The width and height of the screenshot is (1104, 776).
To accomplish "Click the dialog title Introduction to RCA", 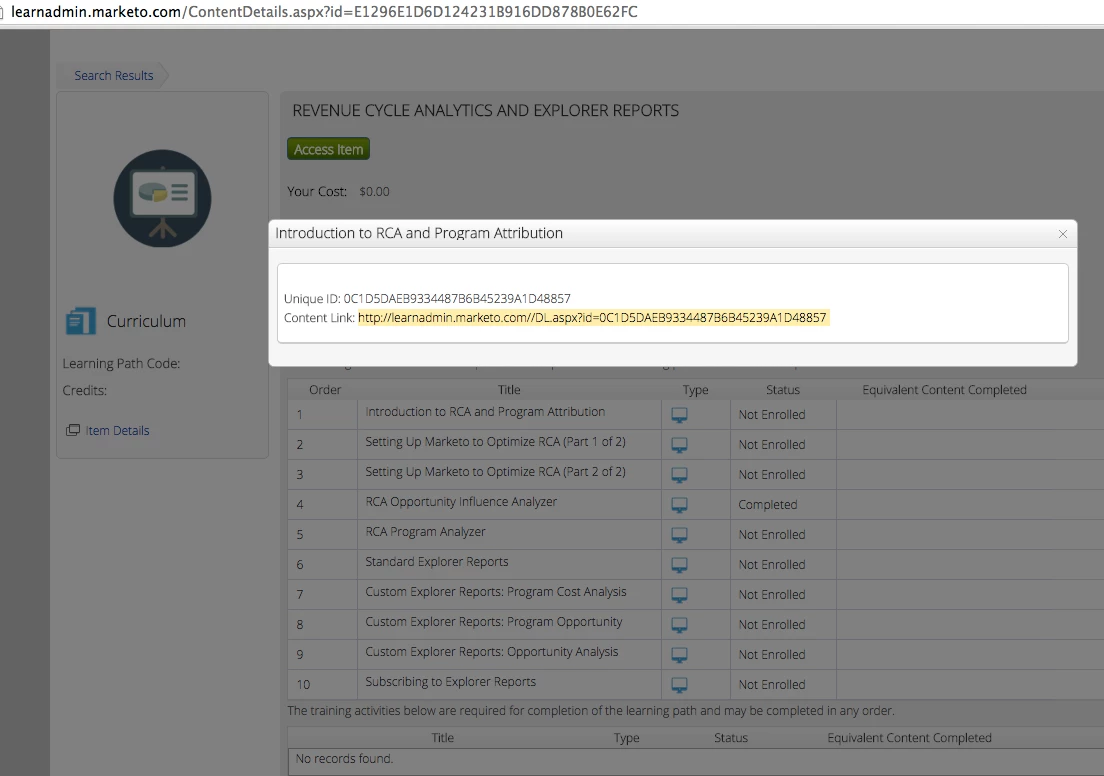I will click(x=419, y=233).
